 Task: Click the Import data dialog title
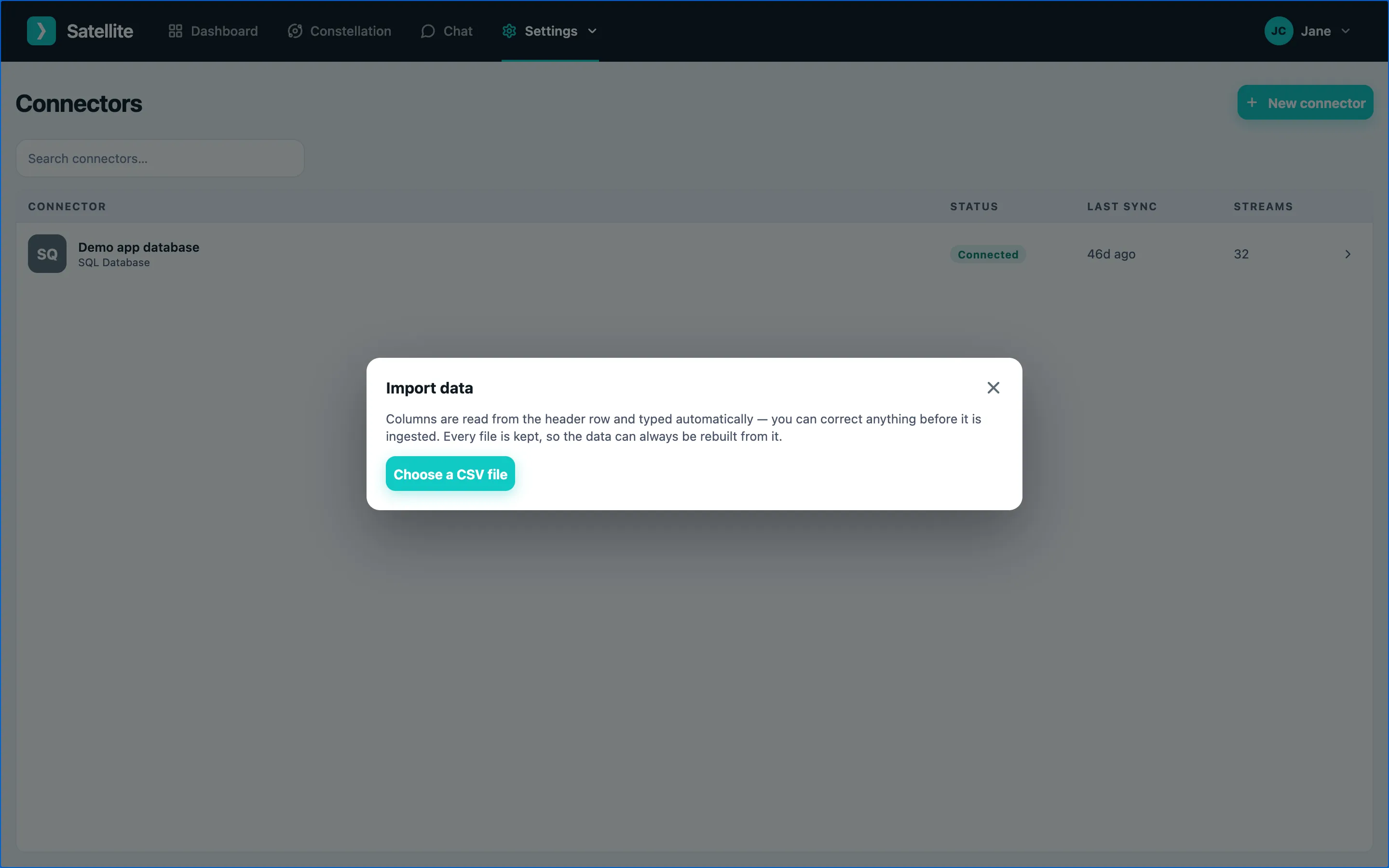[x=429, y=388]
